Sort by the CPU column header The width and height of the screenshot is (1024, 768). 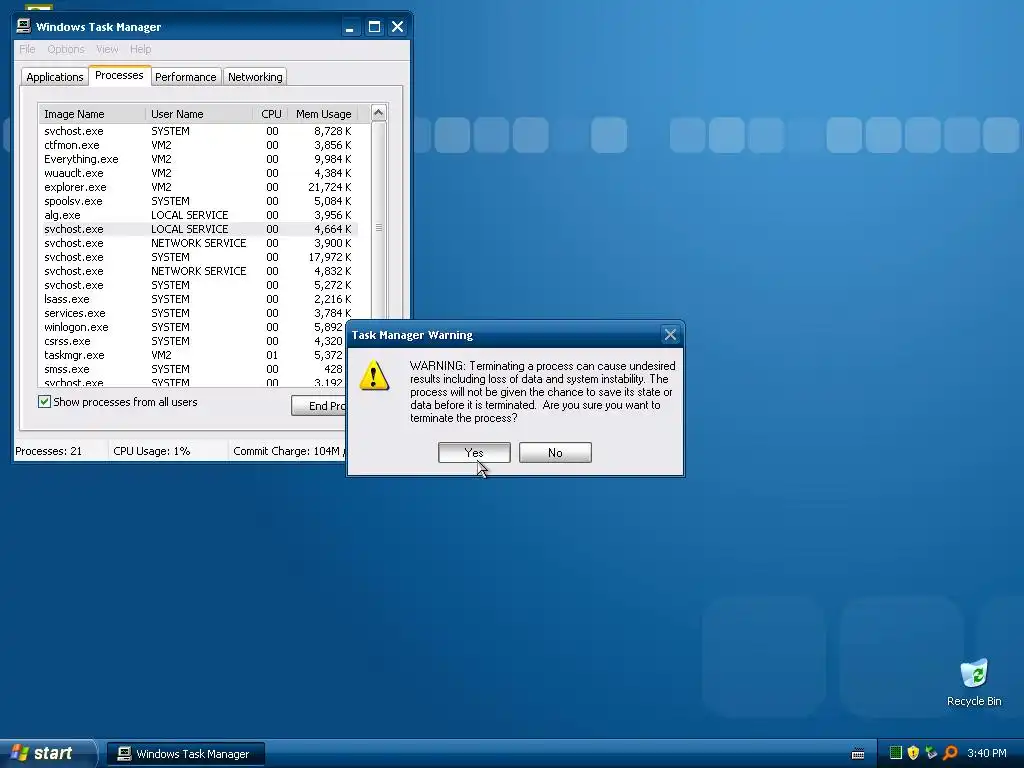[x=271, y=114]
